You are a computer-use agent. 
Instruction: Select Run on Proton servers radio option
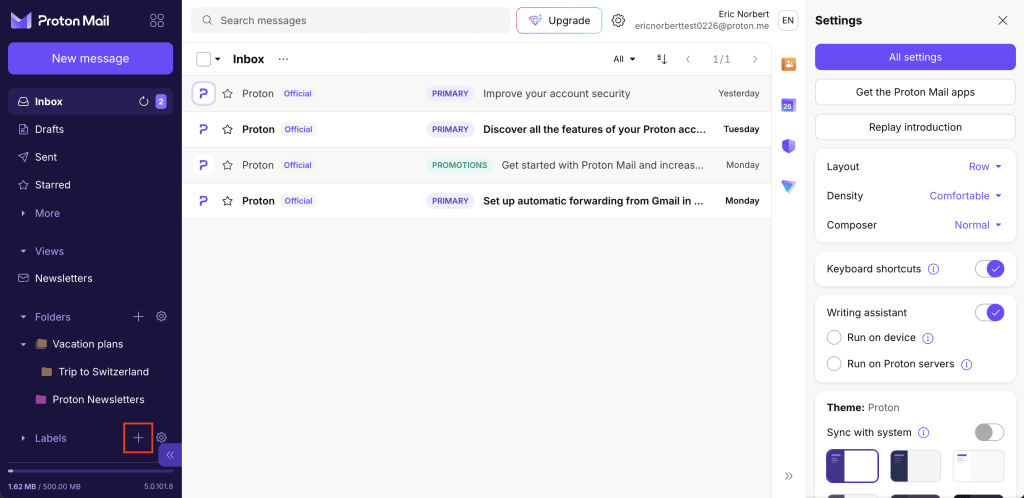pyautogui.click(x=834, y=364)
